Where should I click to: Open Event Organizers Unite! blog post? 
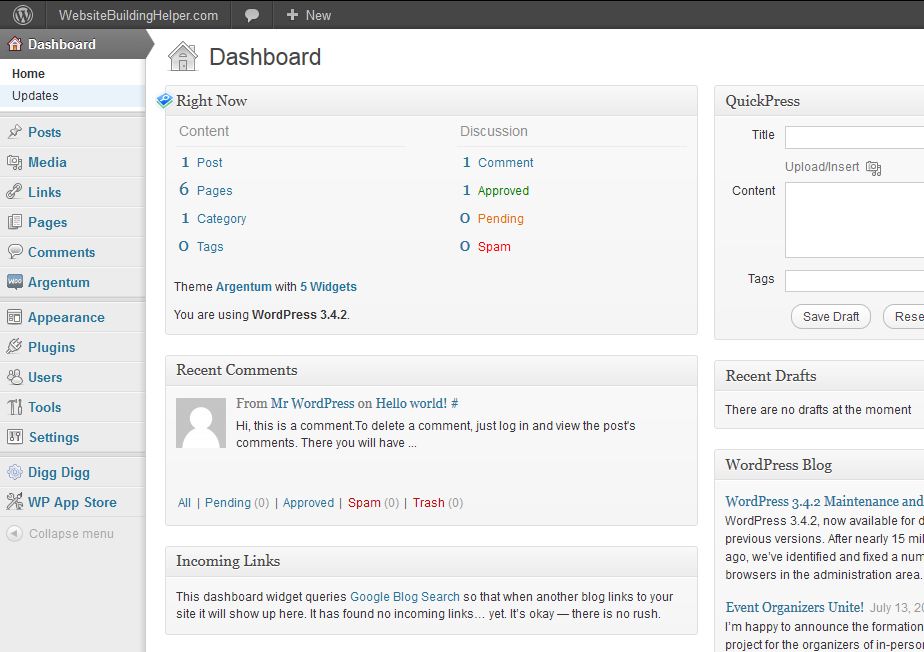[x=794, y=607]
